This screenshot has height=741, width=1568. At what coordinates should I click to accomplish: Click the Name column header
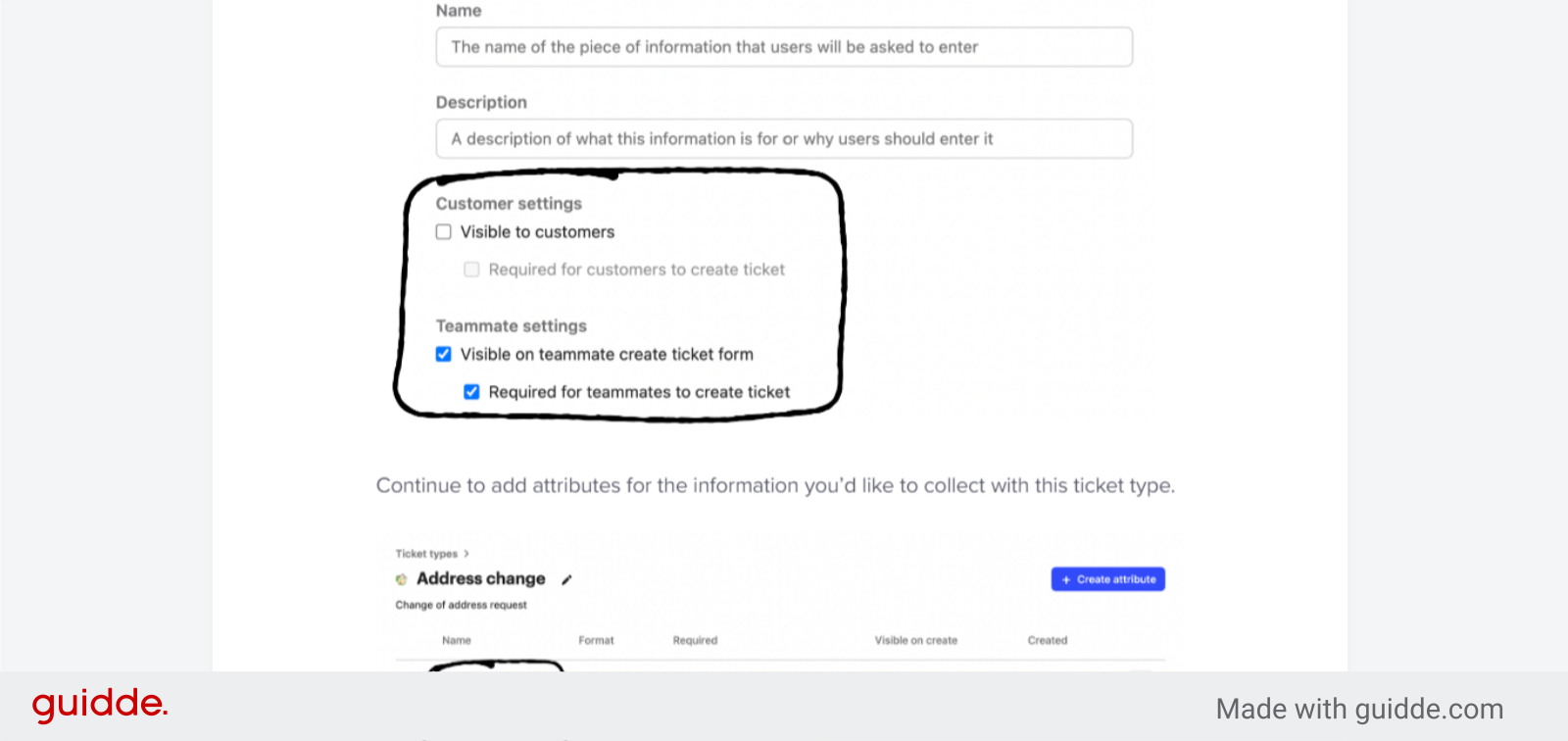(x=457, y=640)
